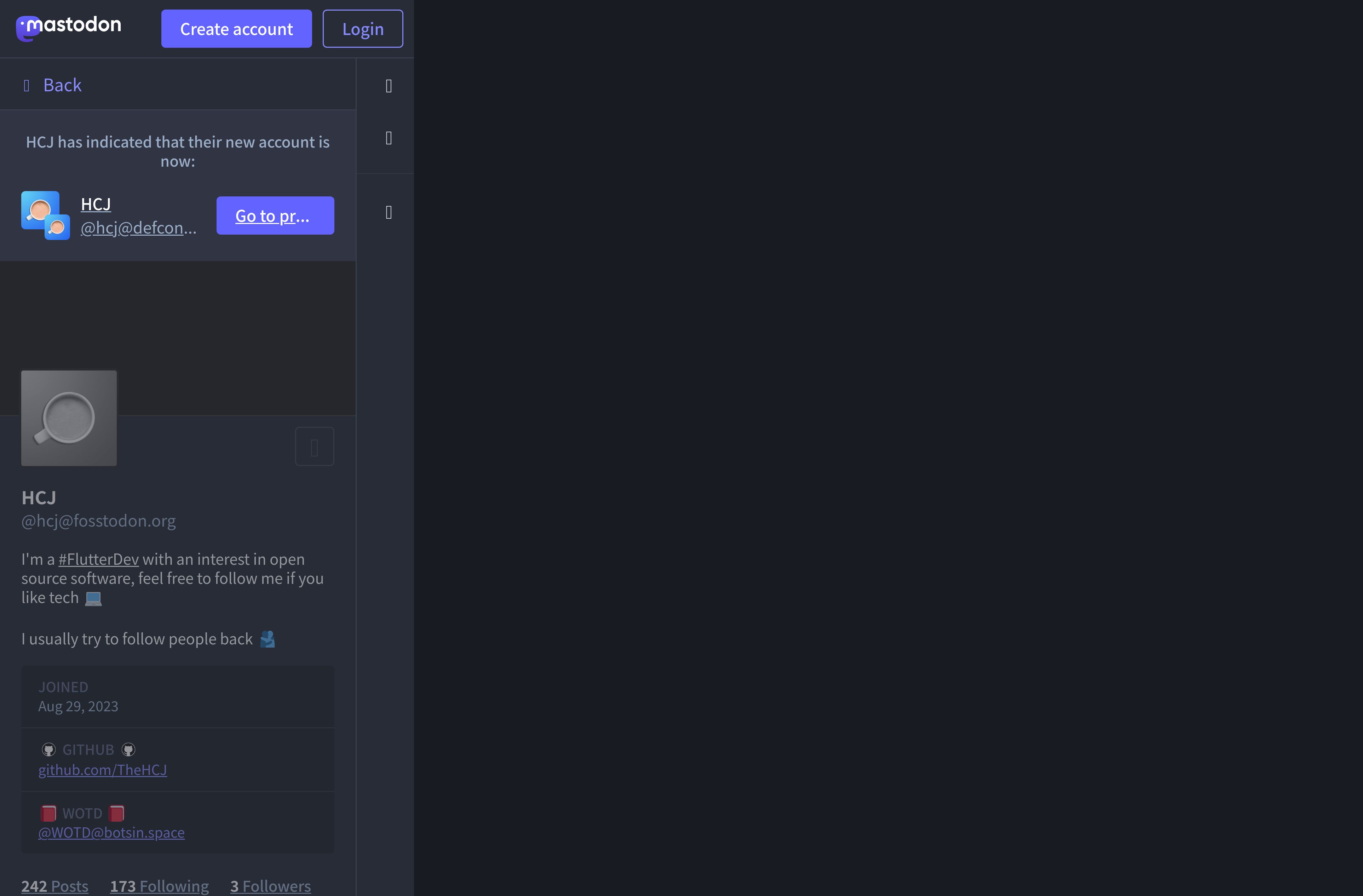Click the Login button

[x=363, y=29]
